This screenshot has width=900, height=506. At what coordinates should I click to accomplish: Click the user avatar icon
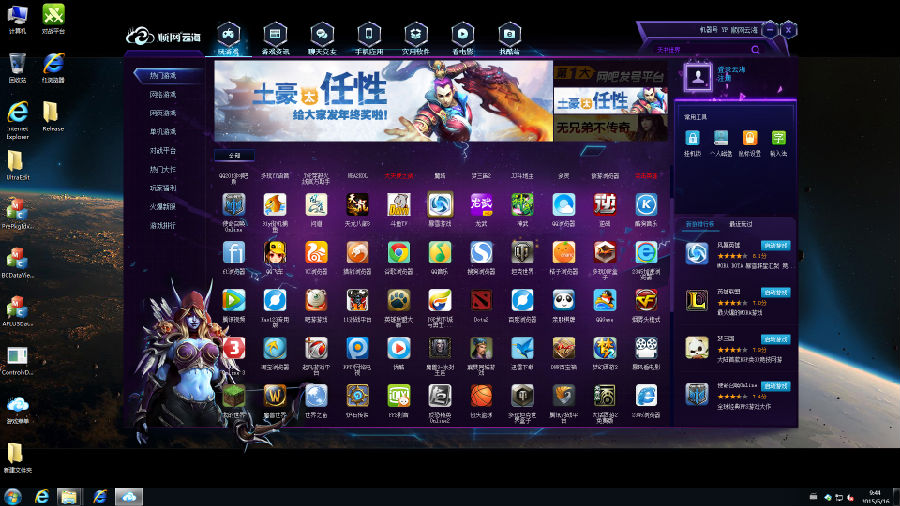pos(696,76)
